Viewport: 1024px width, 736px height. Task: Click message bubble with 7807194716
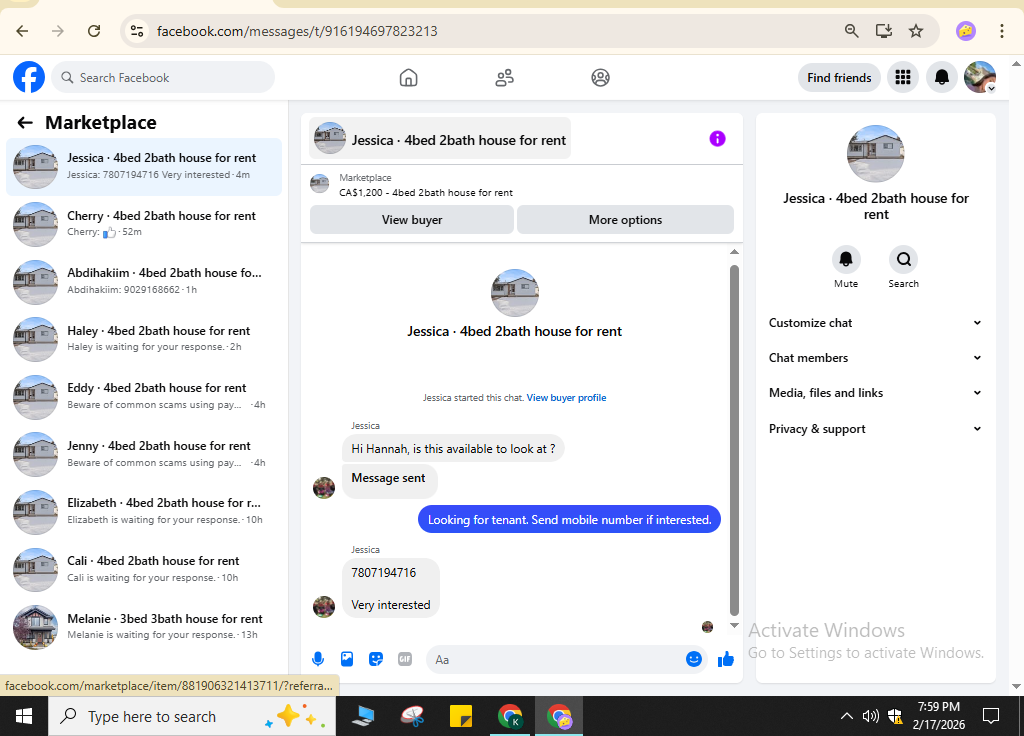pos(391,588)
